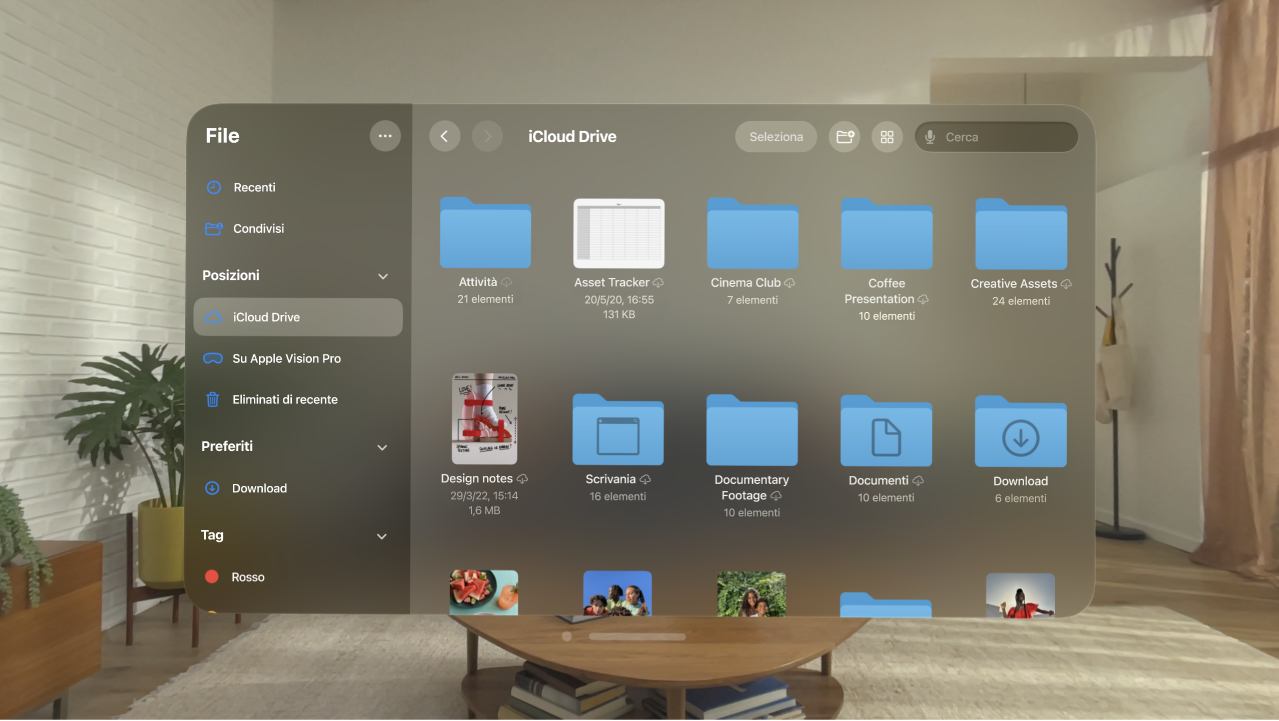Open the children against blue sky photo
The width and height of the screenshot is (1279, 721).
coord(618,592)
